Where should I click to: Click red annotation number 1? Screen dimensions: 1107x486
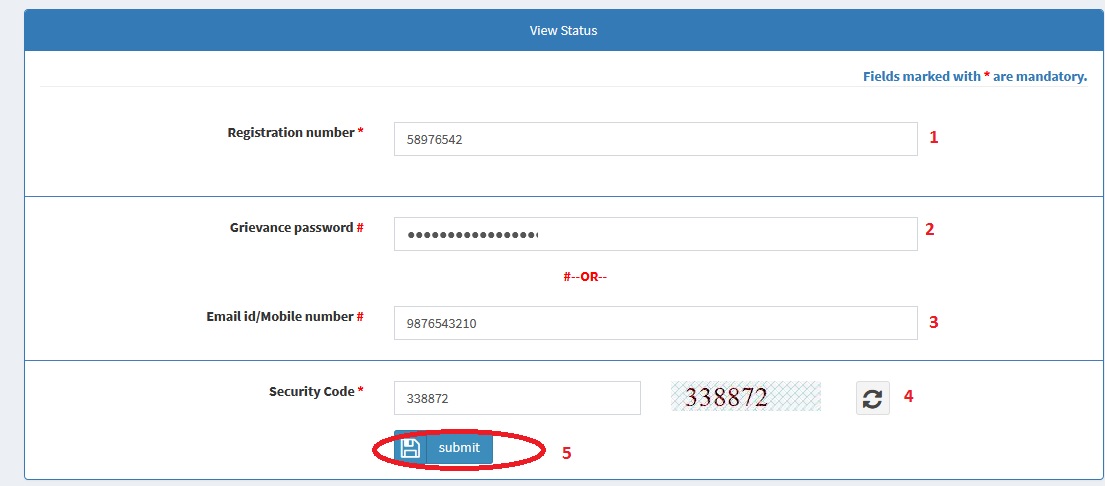[934, 138]
